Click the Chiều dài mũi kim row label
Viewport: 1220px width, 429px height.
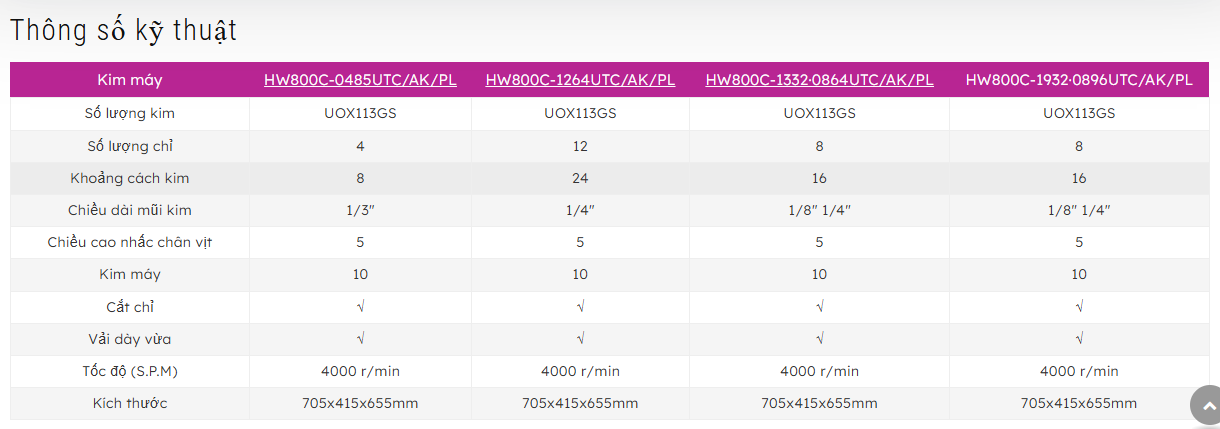coord(130,210)
